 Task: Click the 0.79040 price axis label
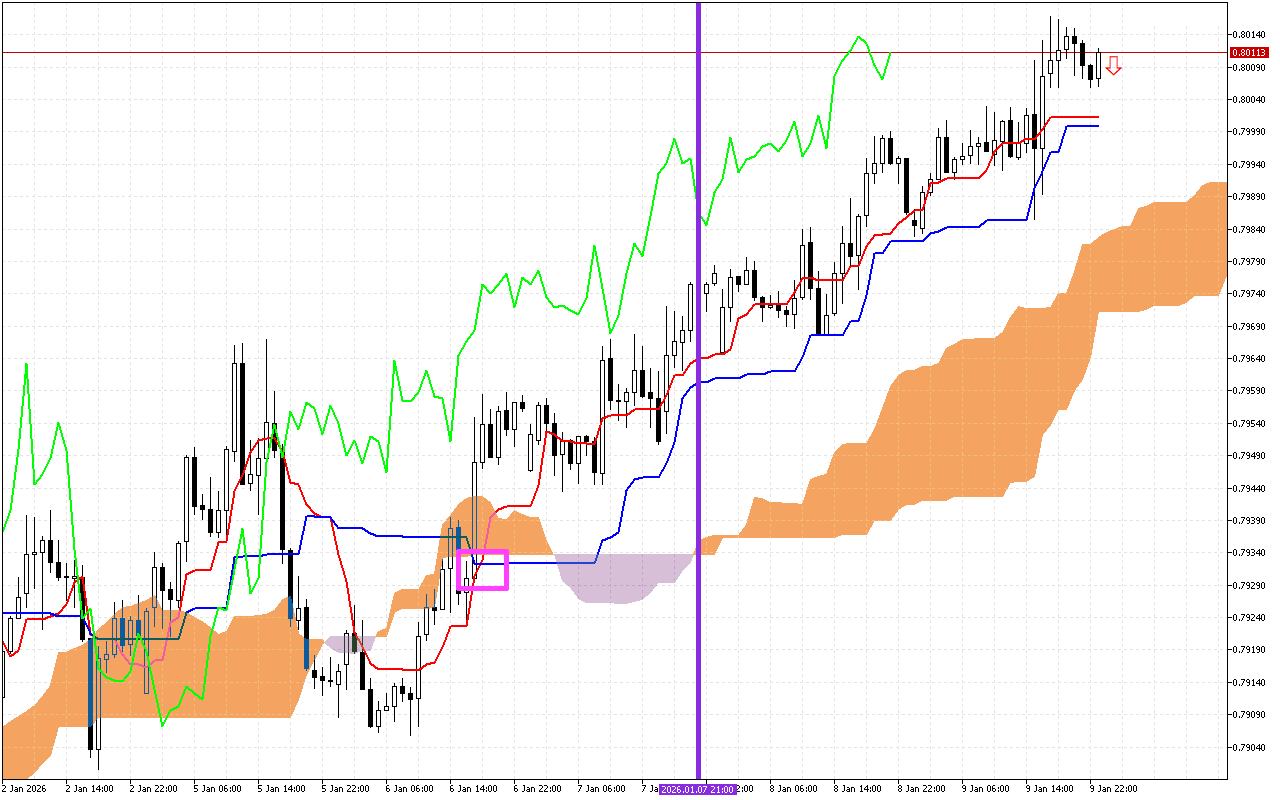[1246, 747]
